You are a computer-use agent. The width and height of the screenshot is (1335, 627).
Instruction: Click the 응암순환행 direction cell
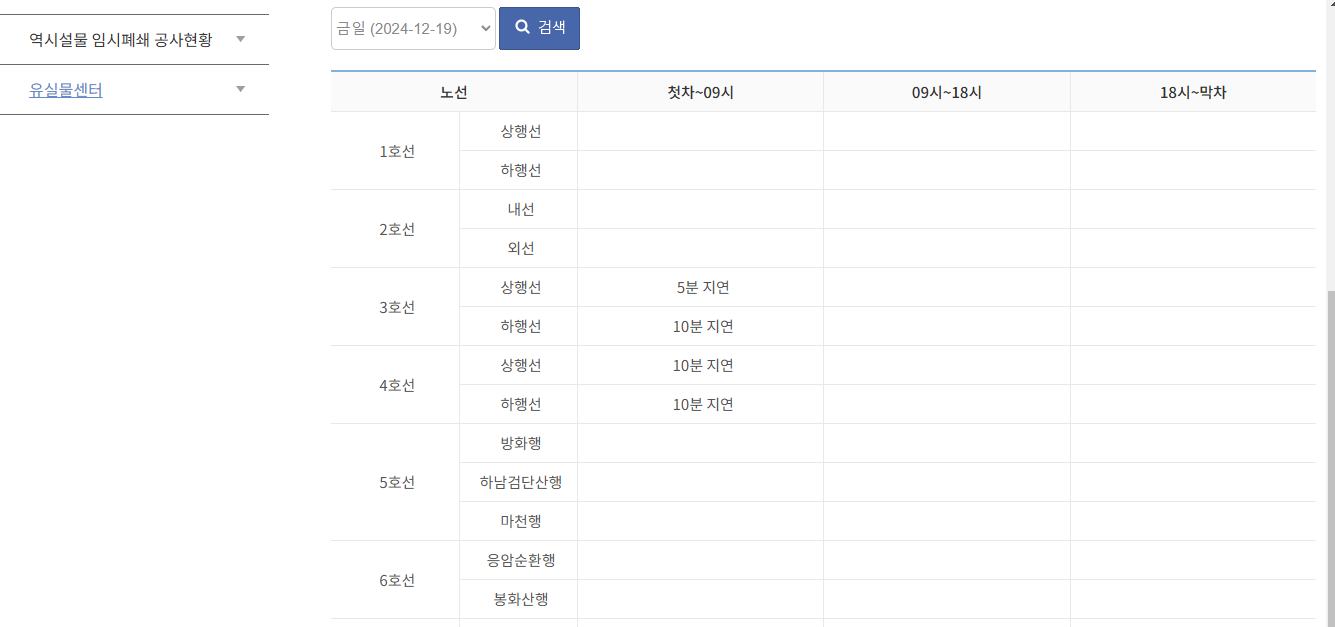pos(520,560)
